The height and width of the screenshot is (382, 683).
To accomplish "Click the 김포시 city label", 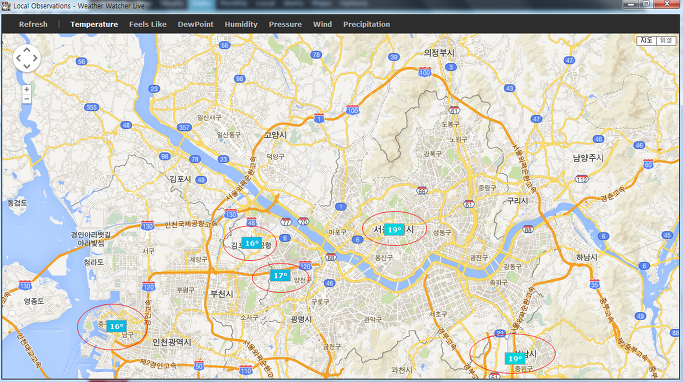I will click(x=180, y=179).
